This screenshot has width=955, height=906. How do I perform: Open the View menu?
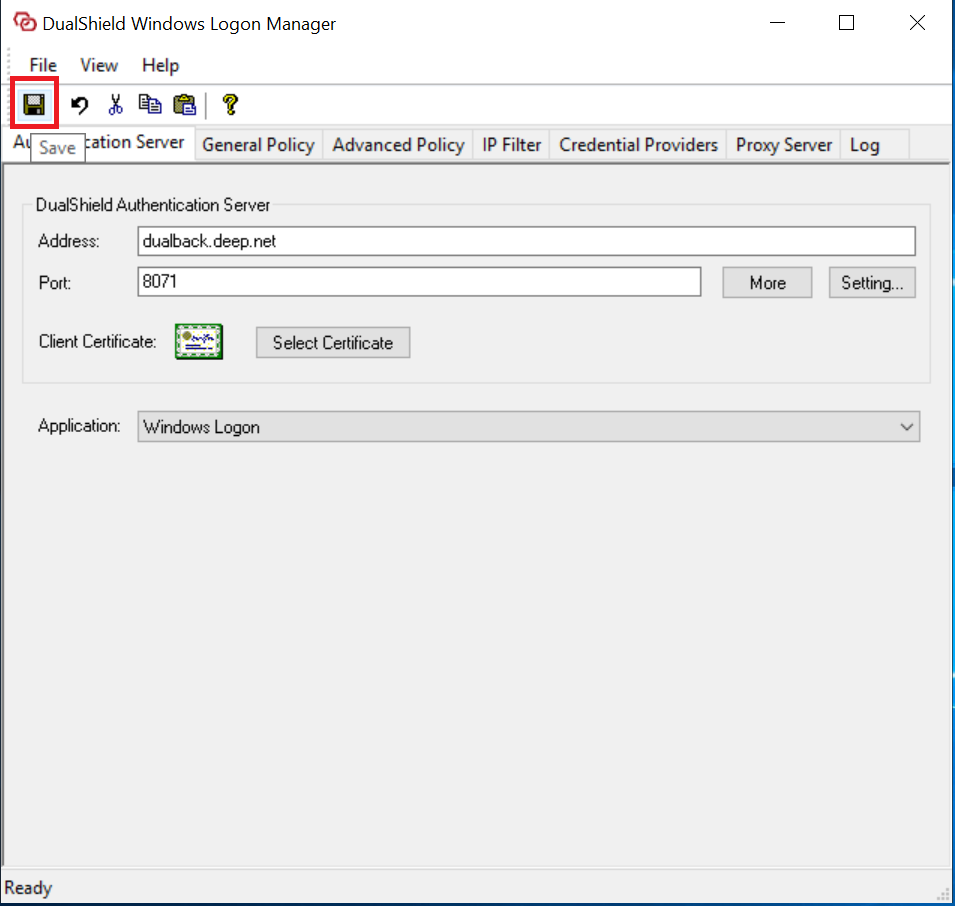pyautogui.click(x=99, y=65)
